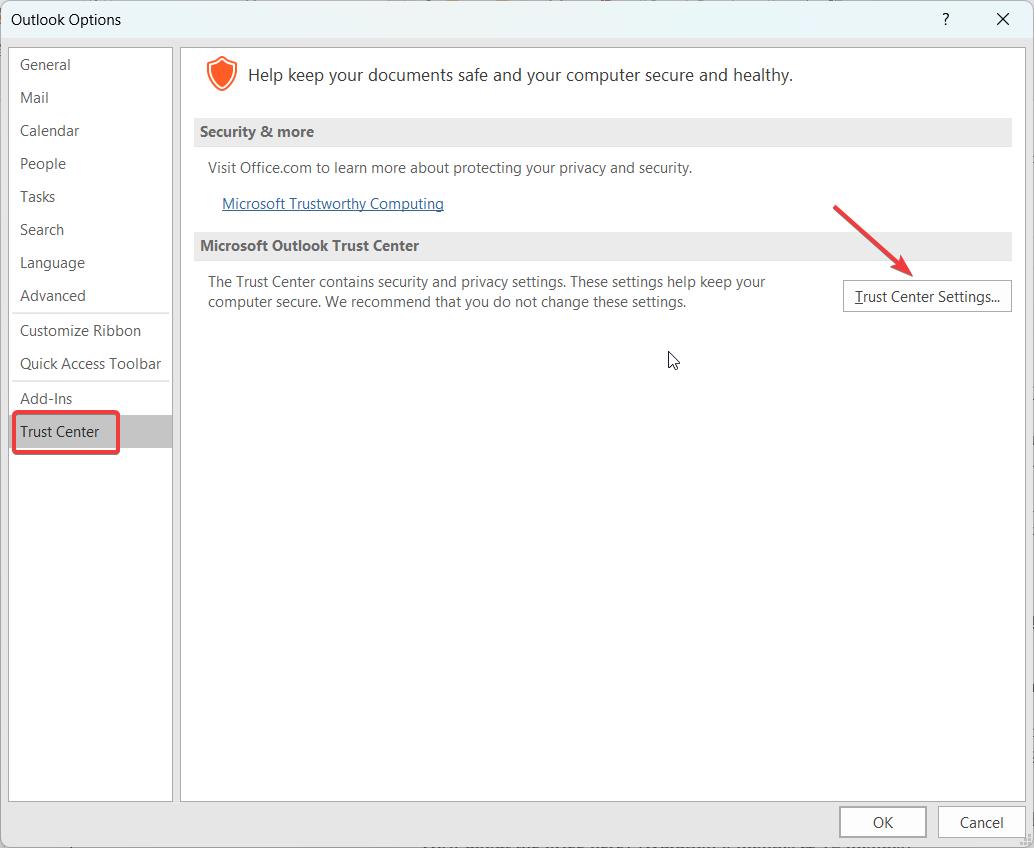
Task: Open the Customize Ribbon section
Action: 80,330
